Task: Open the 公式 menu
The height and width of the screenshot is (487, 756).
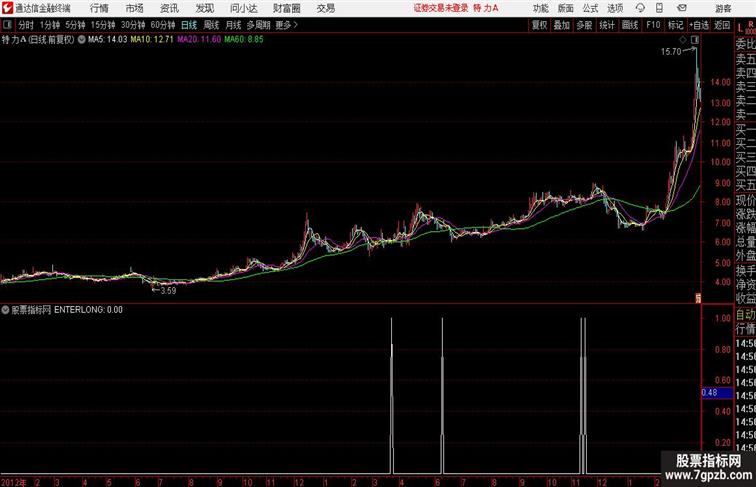Action: (590, 8)
